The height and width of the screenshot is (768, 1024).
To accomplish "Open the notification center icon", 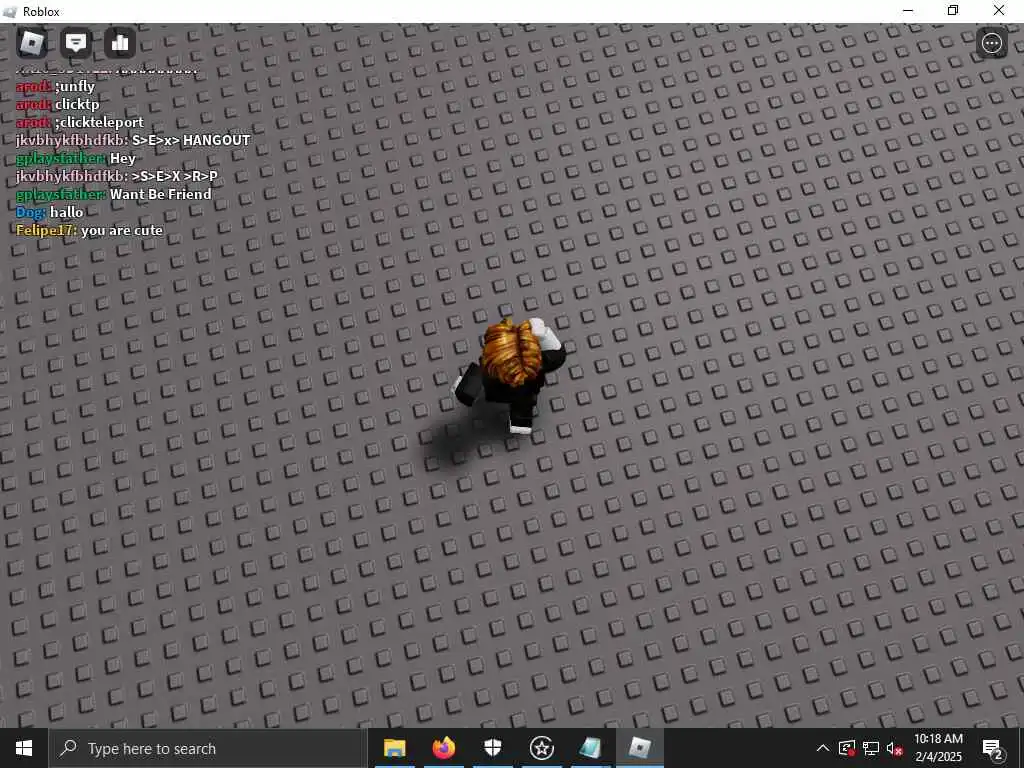I will 993,748.
